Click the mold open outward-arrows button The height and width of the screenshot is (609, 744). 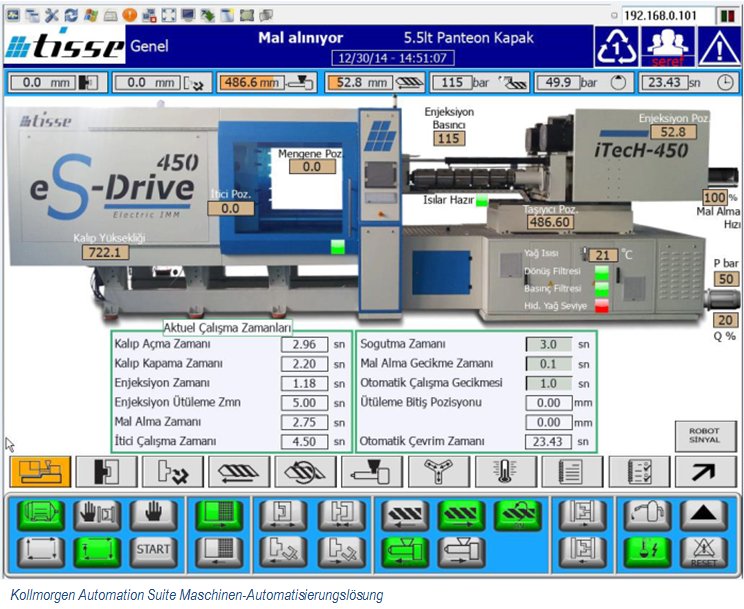[284, 515]
